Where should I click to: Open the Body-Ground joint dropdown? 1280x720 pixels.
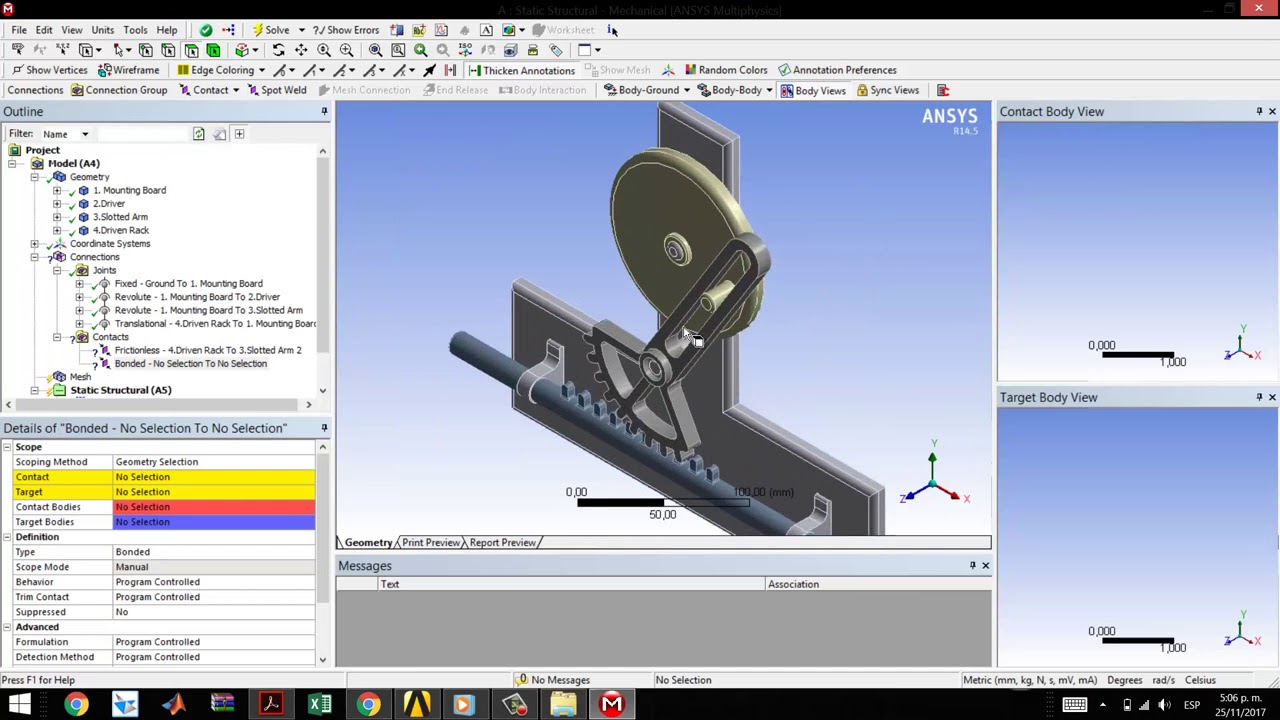(686, 90)
